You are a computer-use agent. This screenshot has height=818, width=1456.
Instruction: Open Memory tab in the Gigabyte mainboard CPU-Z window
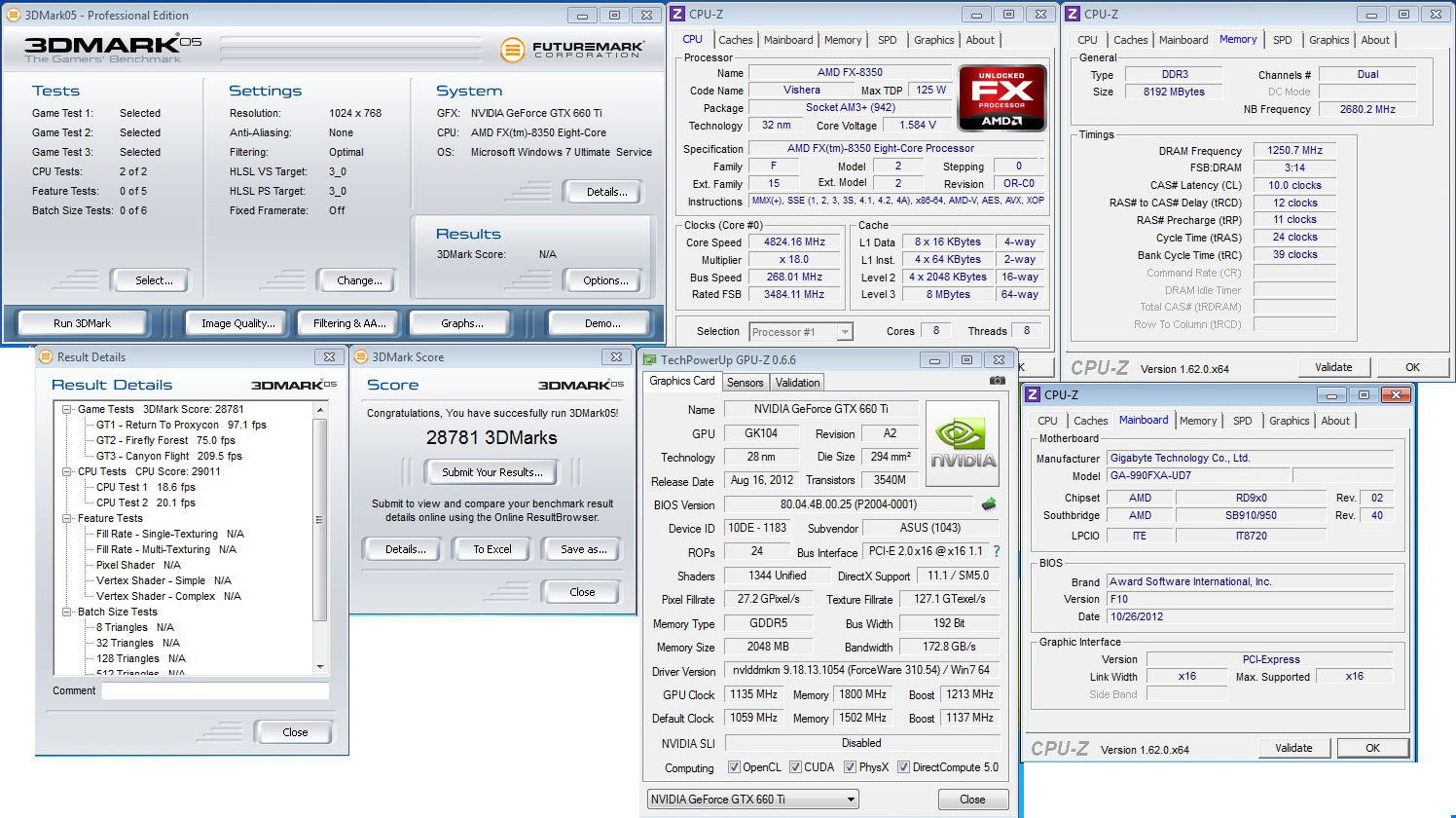tap(1197, 421)
